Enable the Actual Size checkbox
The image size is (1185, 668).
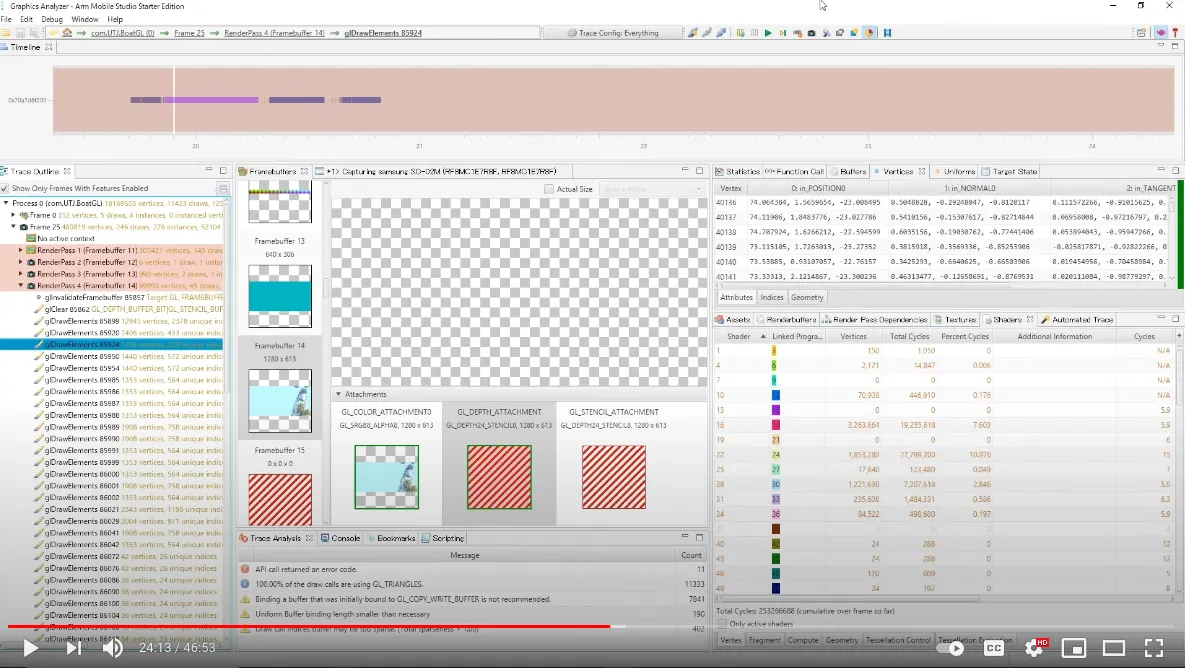tap(549, 189)
